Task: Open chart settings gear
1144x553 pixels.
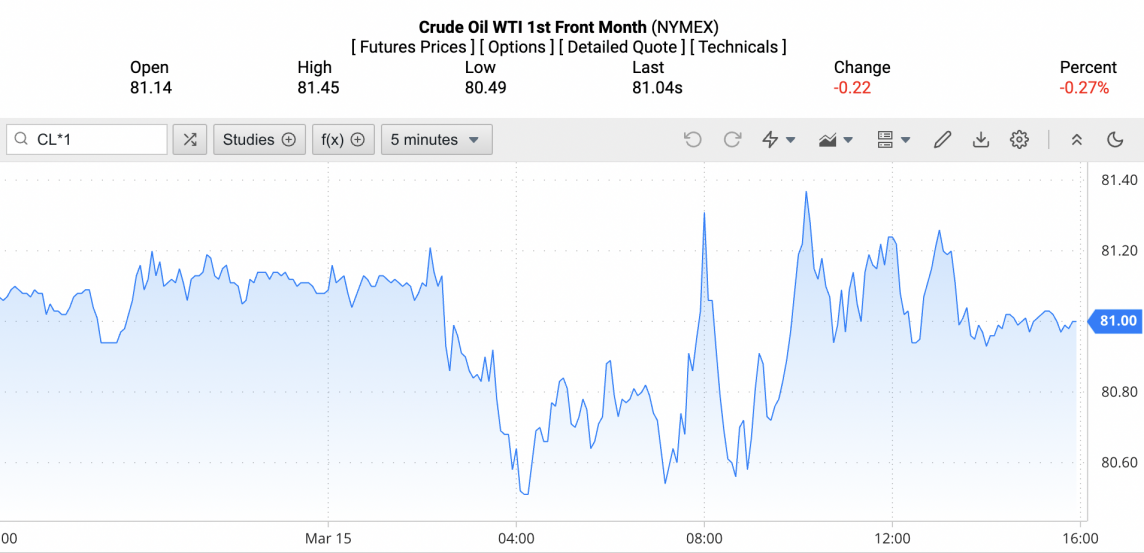Action: pyautogui.click(x=1019, y=140)
